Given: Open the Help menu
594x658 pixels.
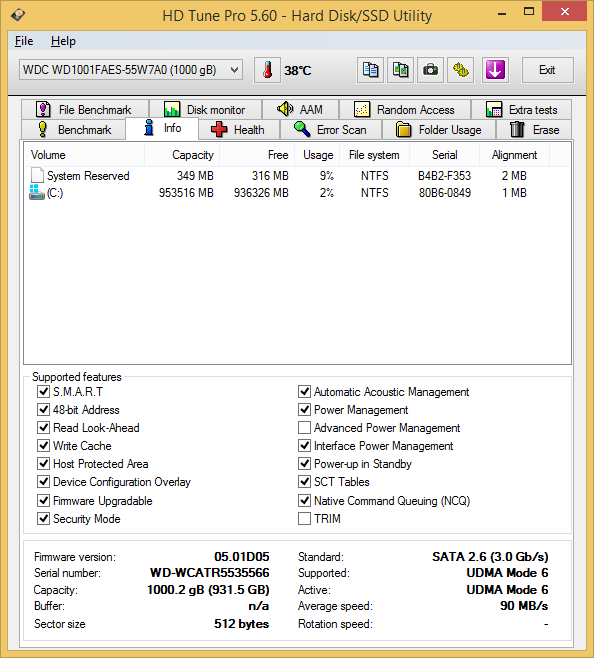Looking at the screenshot, I should point(63,41).
